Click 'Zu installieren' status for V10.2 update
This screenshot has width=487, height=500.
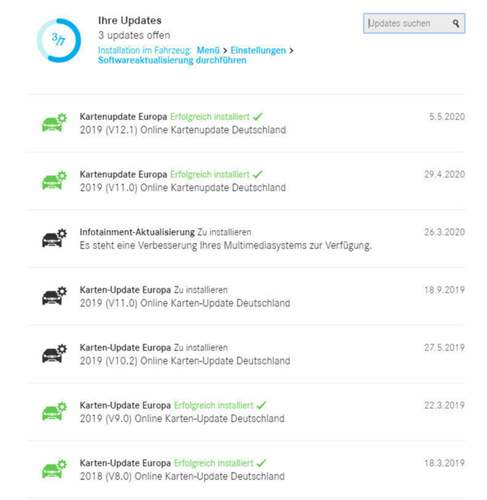tap(201, 348)
